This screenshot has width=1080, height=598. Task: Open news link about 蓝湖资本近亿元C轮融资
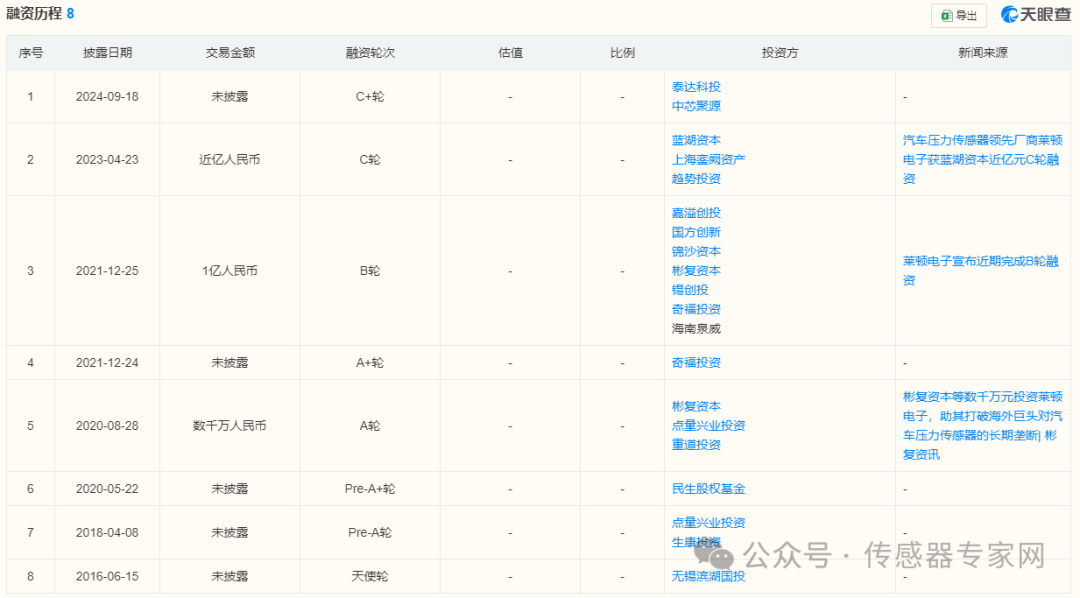982,160
